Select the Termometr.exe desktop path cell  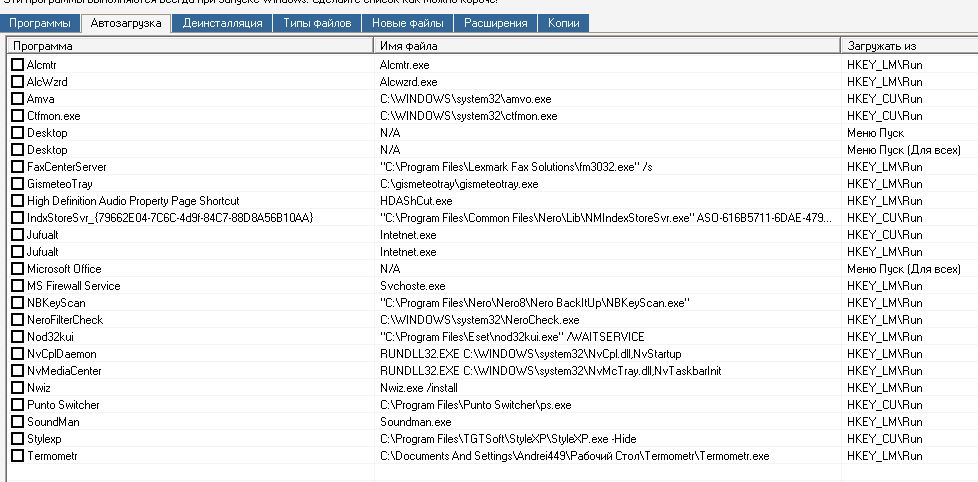tap(574, 456)
